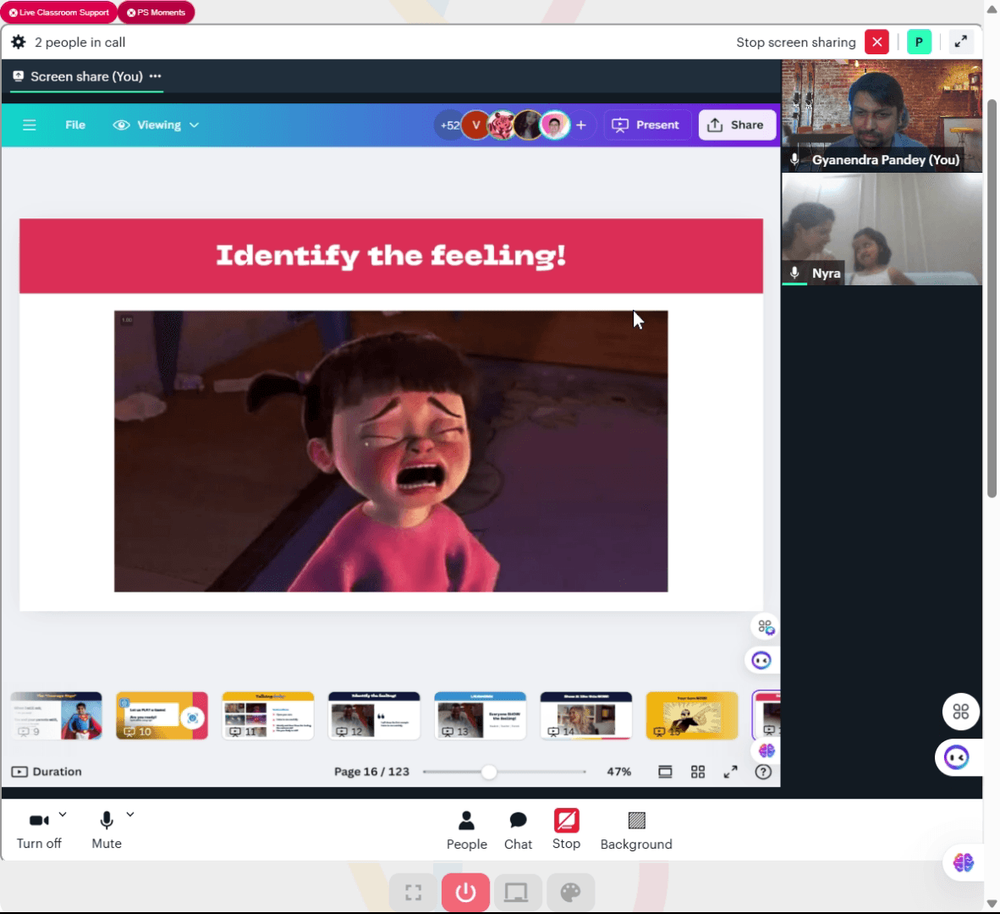Select slide 15 thumbnail

coord(692,716)
